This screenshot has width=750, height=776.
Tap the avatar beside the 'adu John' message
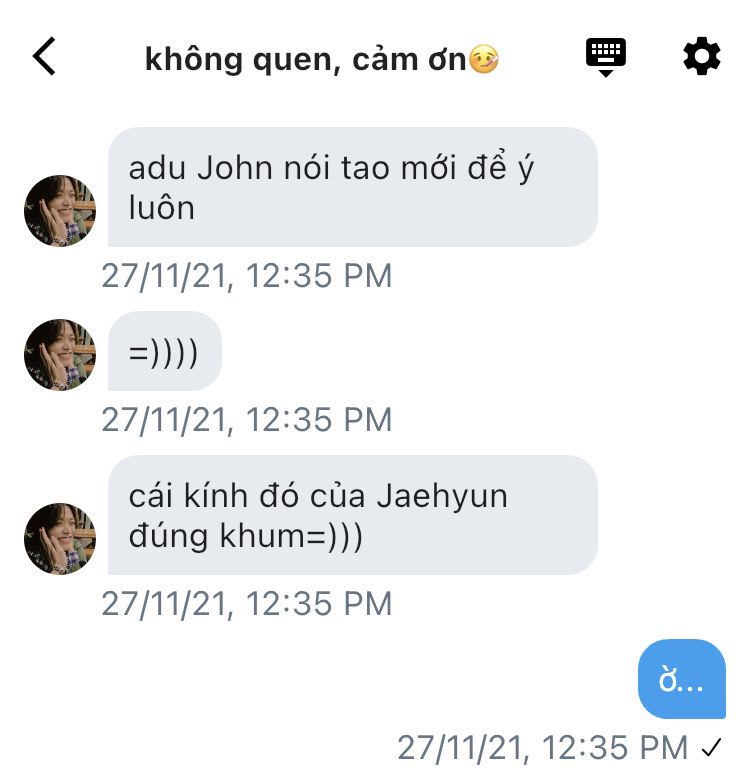click(x=60, y=211)
